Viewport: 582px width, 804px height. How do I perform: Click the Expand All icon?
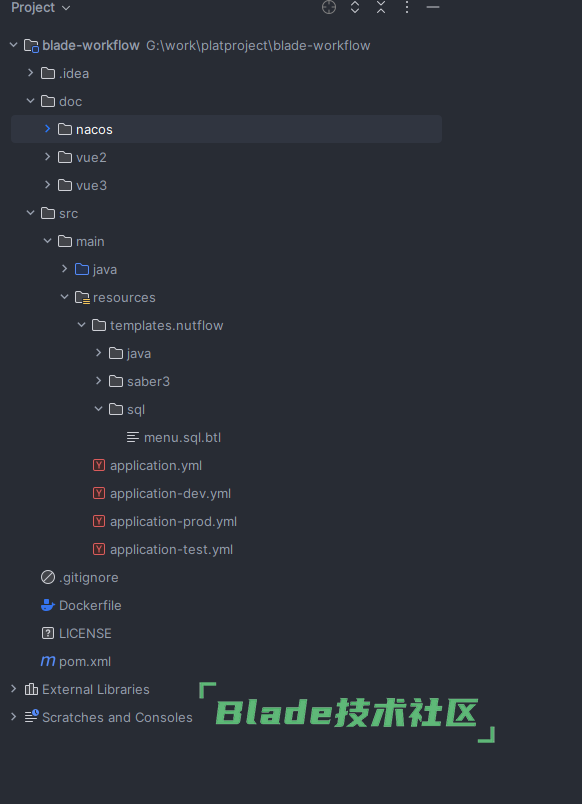[x=355, y=7]
